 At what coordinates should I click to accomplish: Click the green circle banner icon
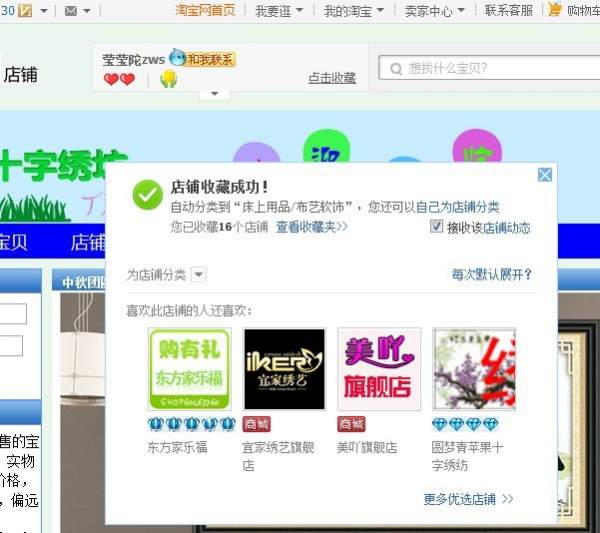(326, 147)
